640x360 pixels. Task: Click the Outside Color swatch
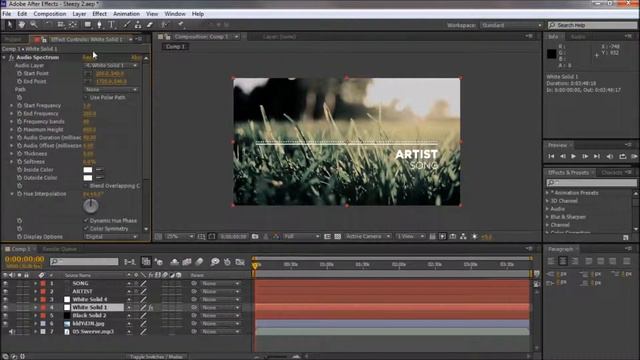click(88, 178)
